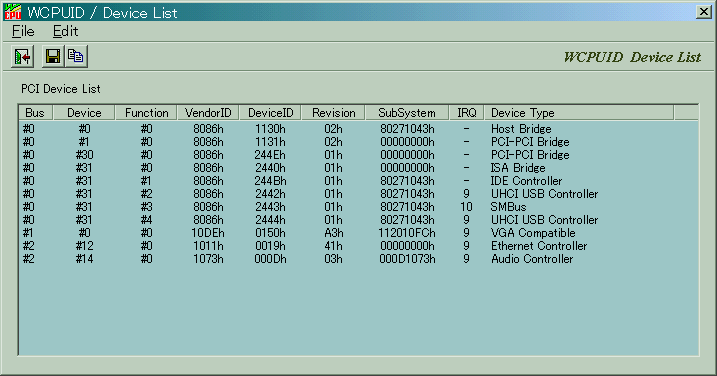The width and height of the screenshot is (717, 376).
Task: Click the exit/return door toolbar icon
Action: click(22, 57)
